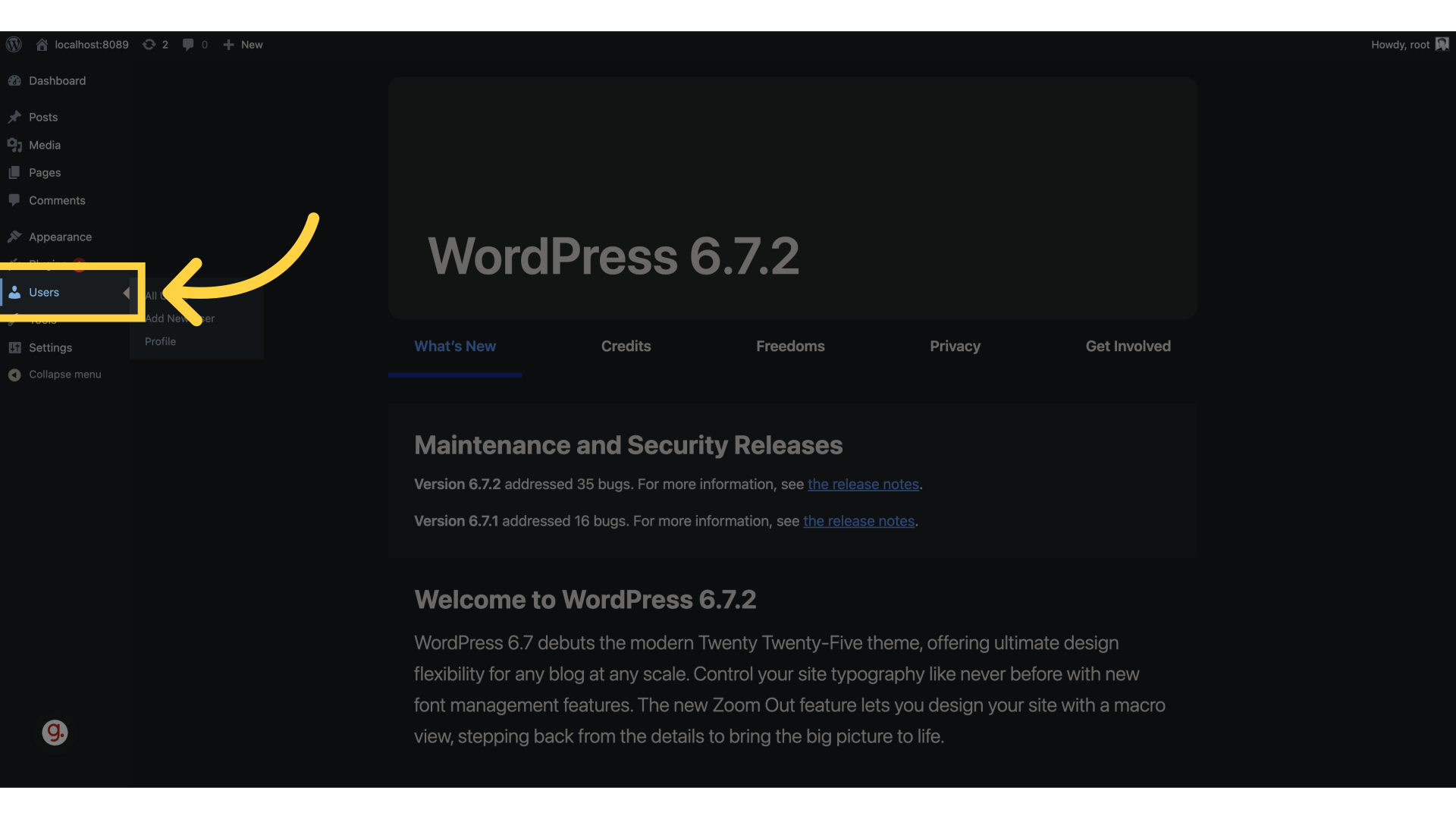
Task: Open the Grammarly floating badge
Action: 55,733
